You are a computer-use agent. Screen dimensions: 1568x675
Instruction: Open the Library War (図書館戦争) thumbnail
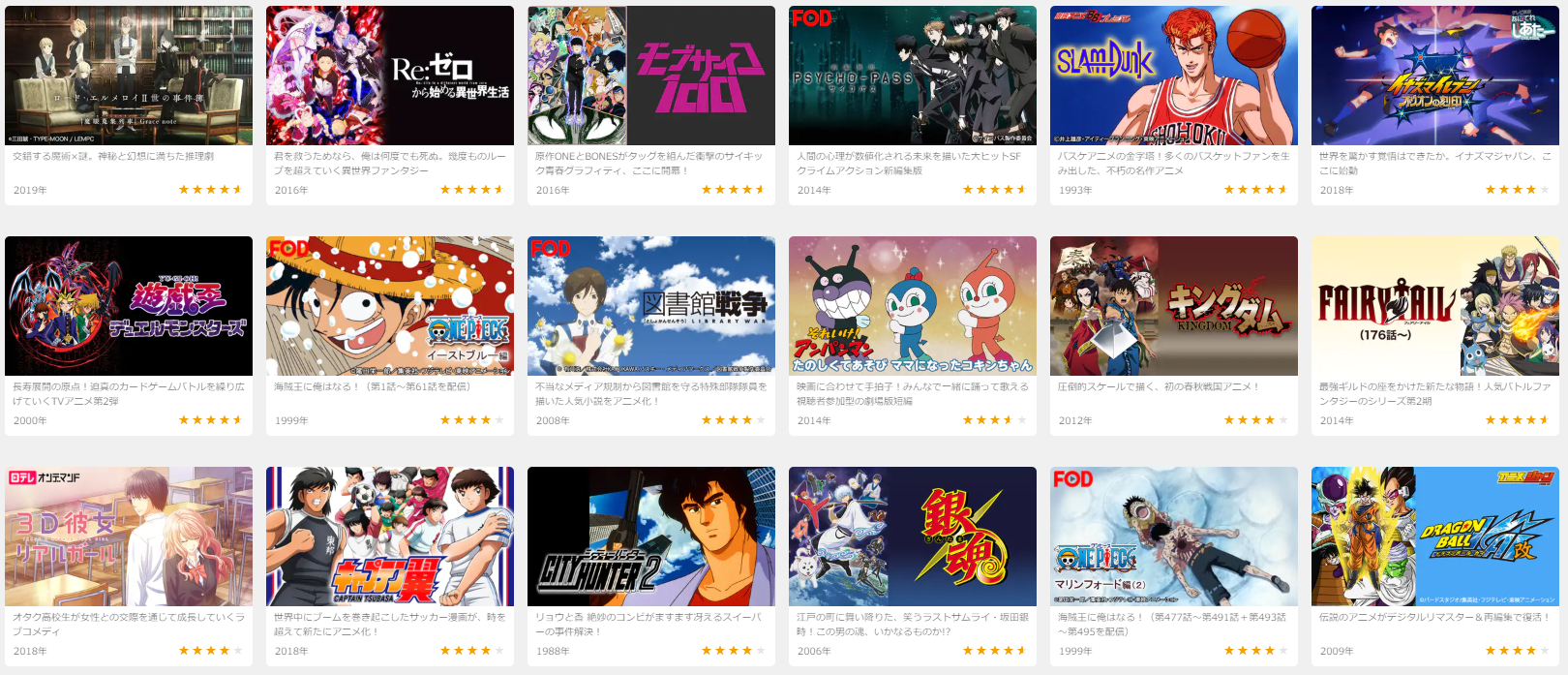click(651, 306)
